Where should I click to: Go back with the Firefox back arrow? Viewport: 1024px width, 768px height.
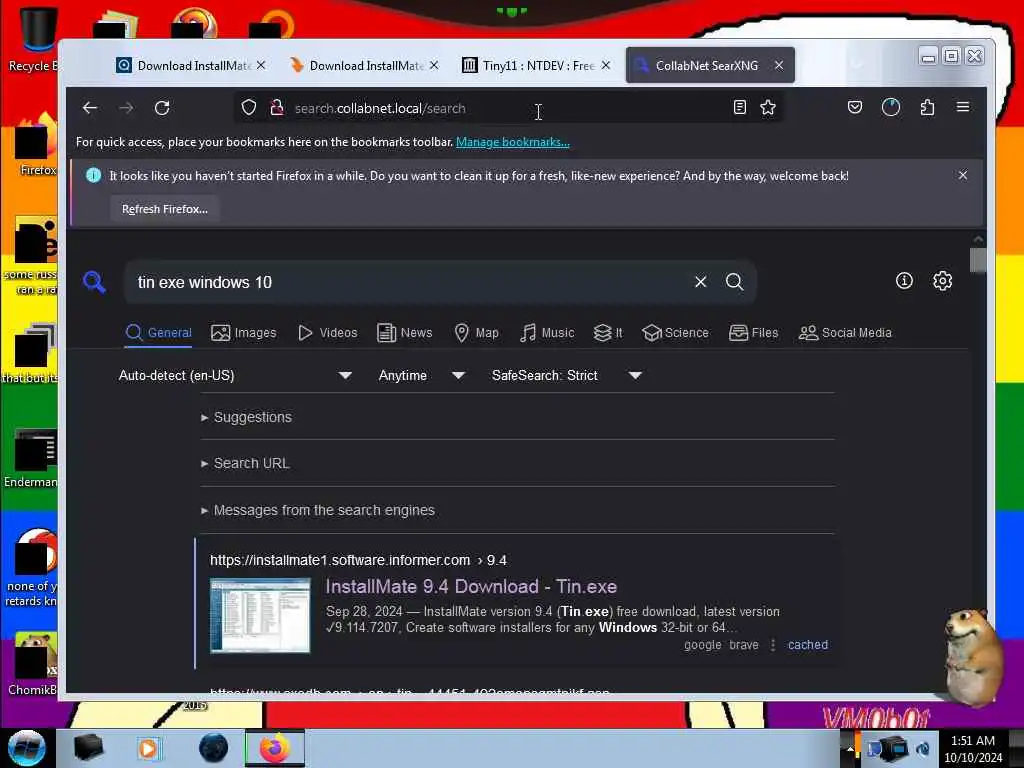pos(90,108)
